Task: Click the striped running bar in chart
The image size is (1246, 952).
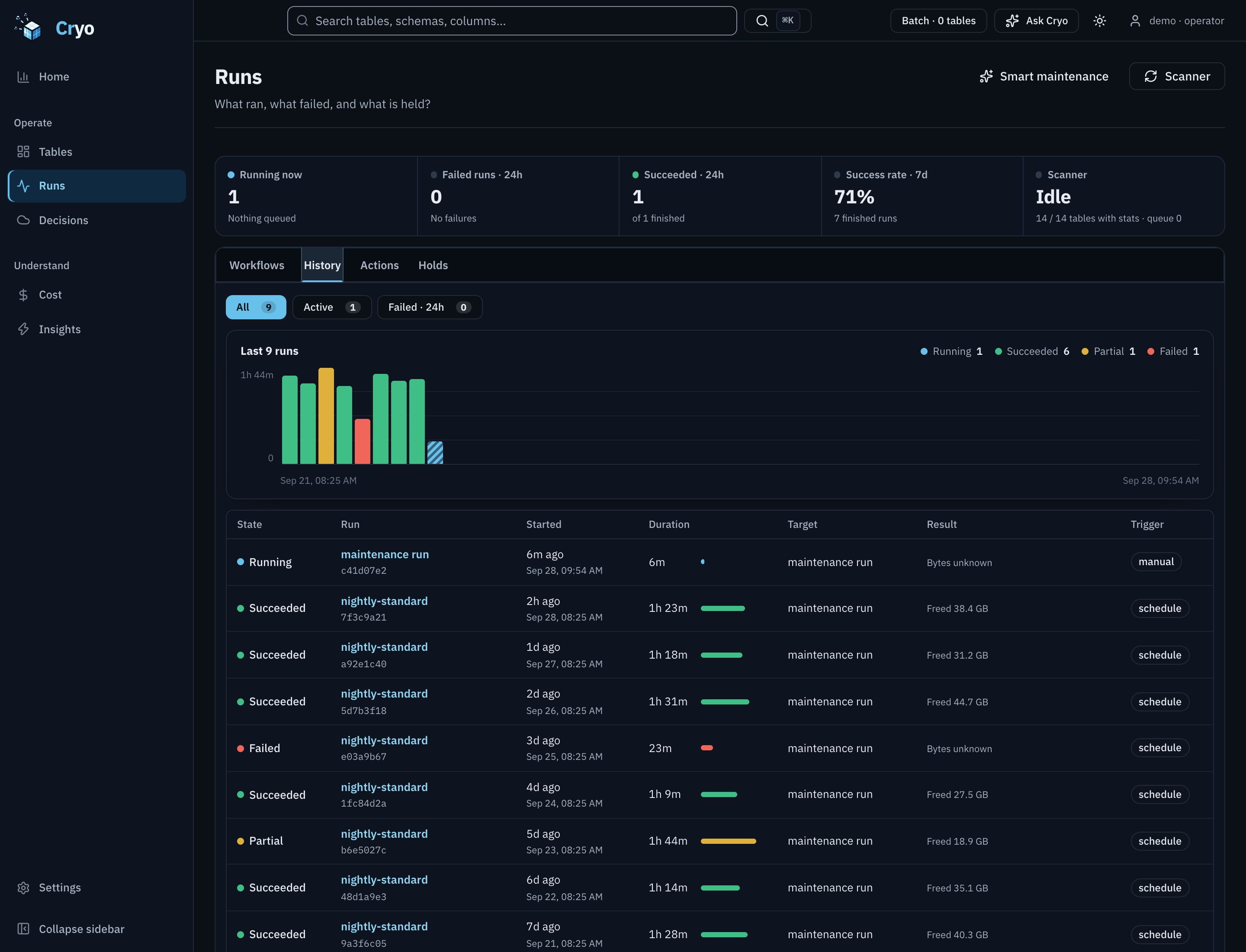Action: (x=435, y=453)
